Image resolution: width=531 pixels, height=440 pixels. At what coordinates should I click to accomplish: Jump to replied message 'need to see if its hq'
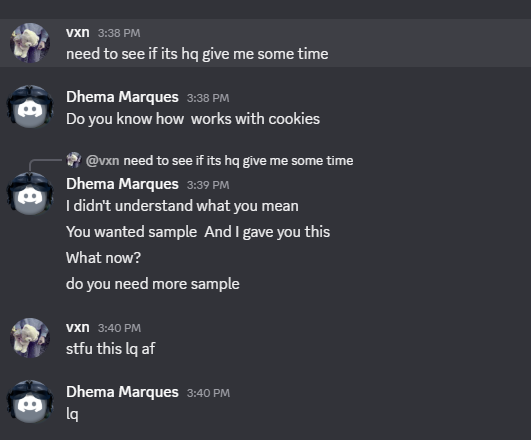click(x=238, y=161)
